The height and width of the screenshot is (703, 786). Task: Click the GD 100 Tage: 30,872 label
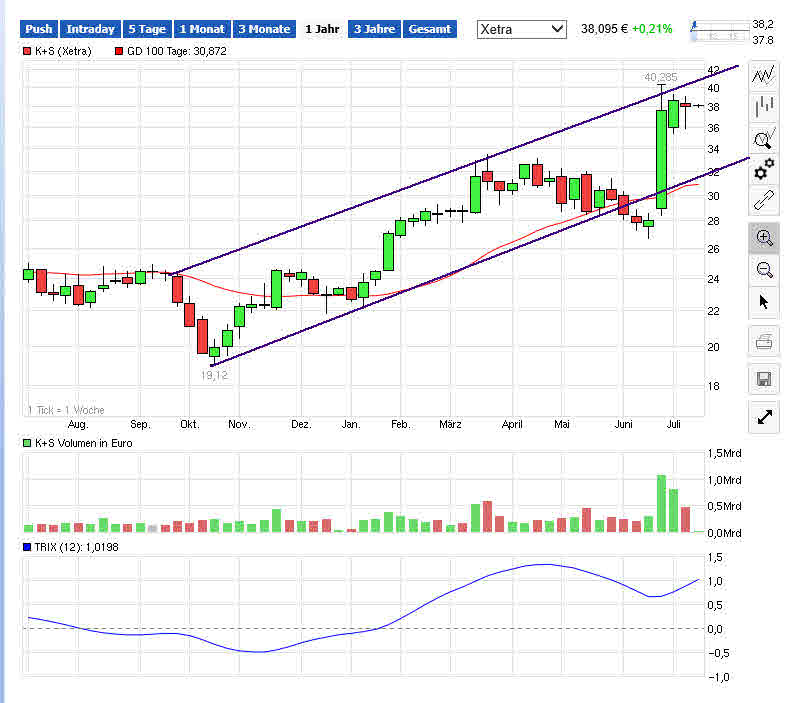click(x=176, y=51)
